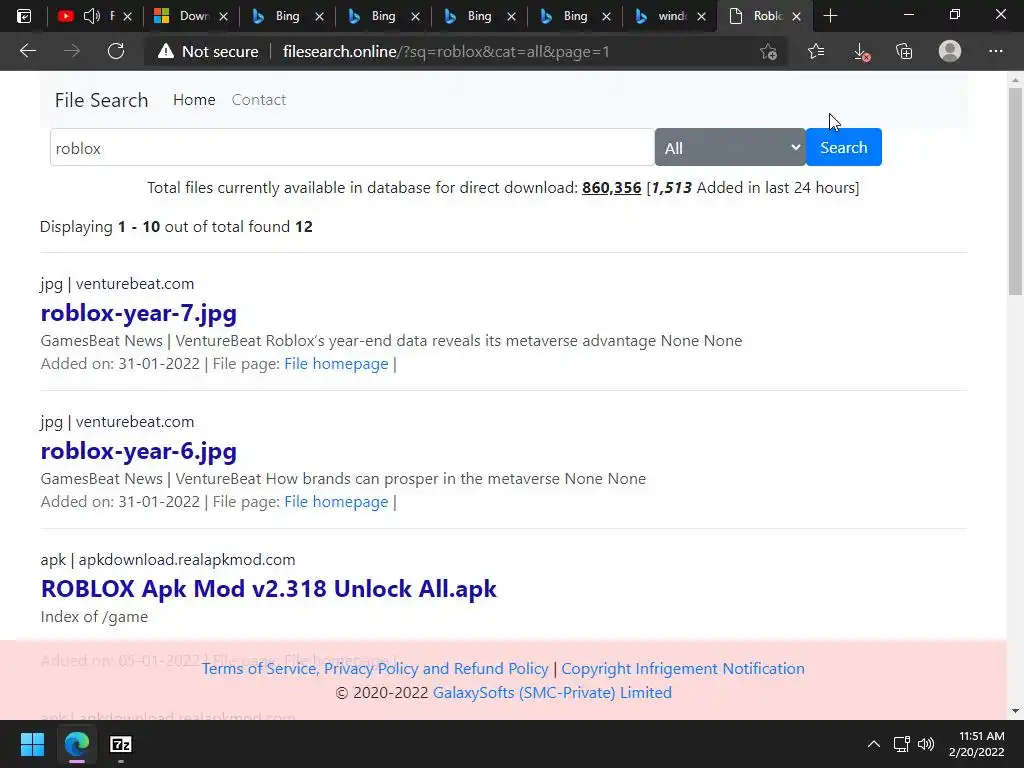Viewport: 1024px width, 768px height.
Task: Open a new tab with the plus icon
Action: point(830,16)
